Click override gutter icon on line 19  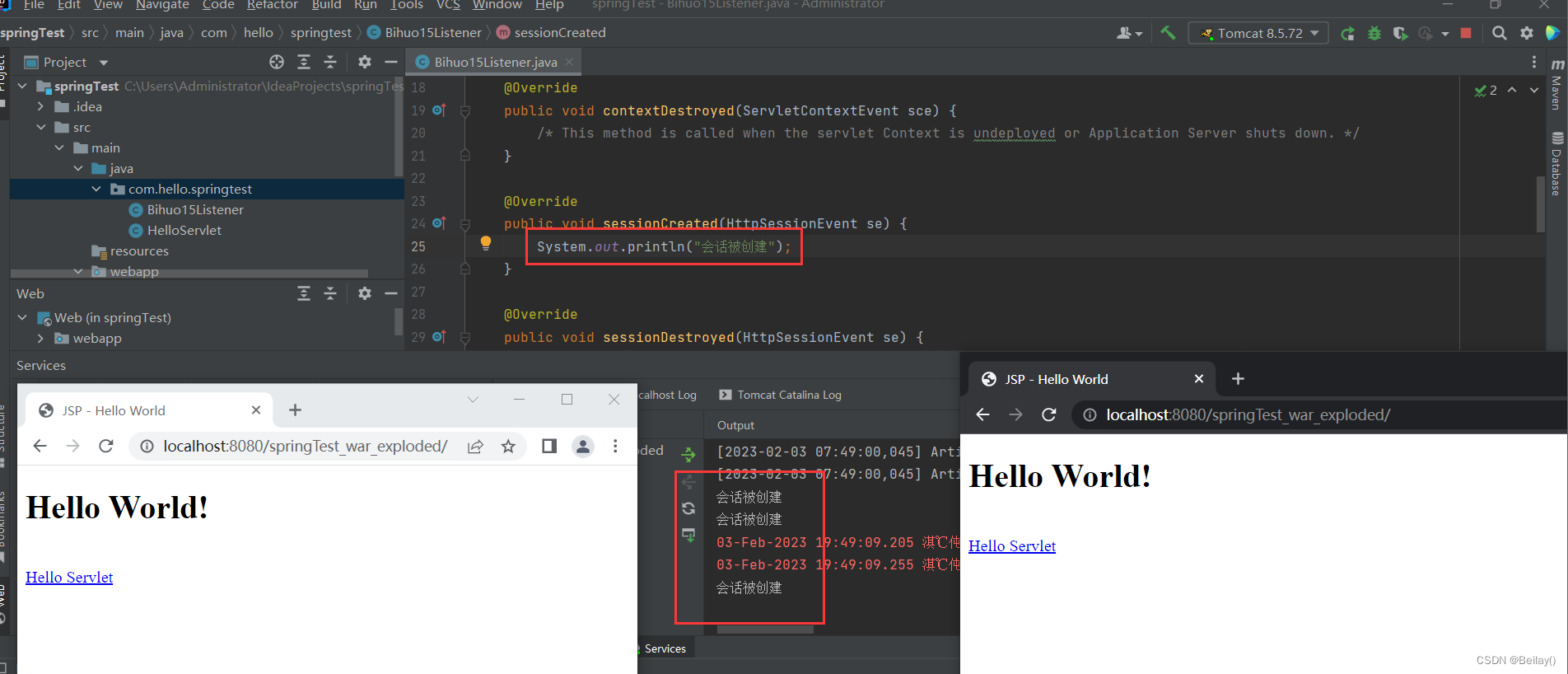(x=439, y=110)
